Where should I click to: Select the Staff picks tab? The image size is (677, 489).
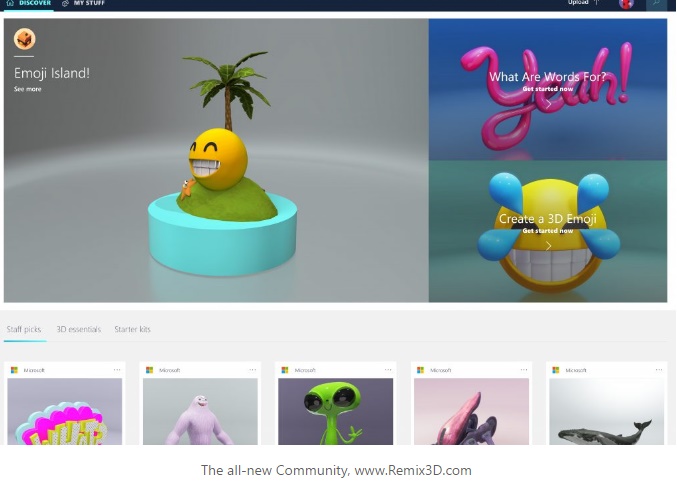click(x=24, y=329)
